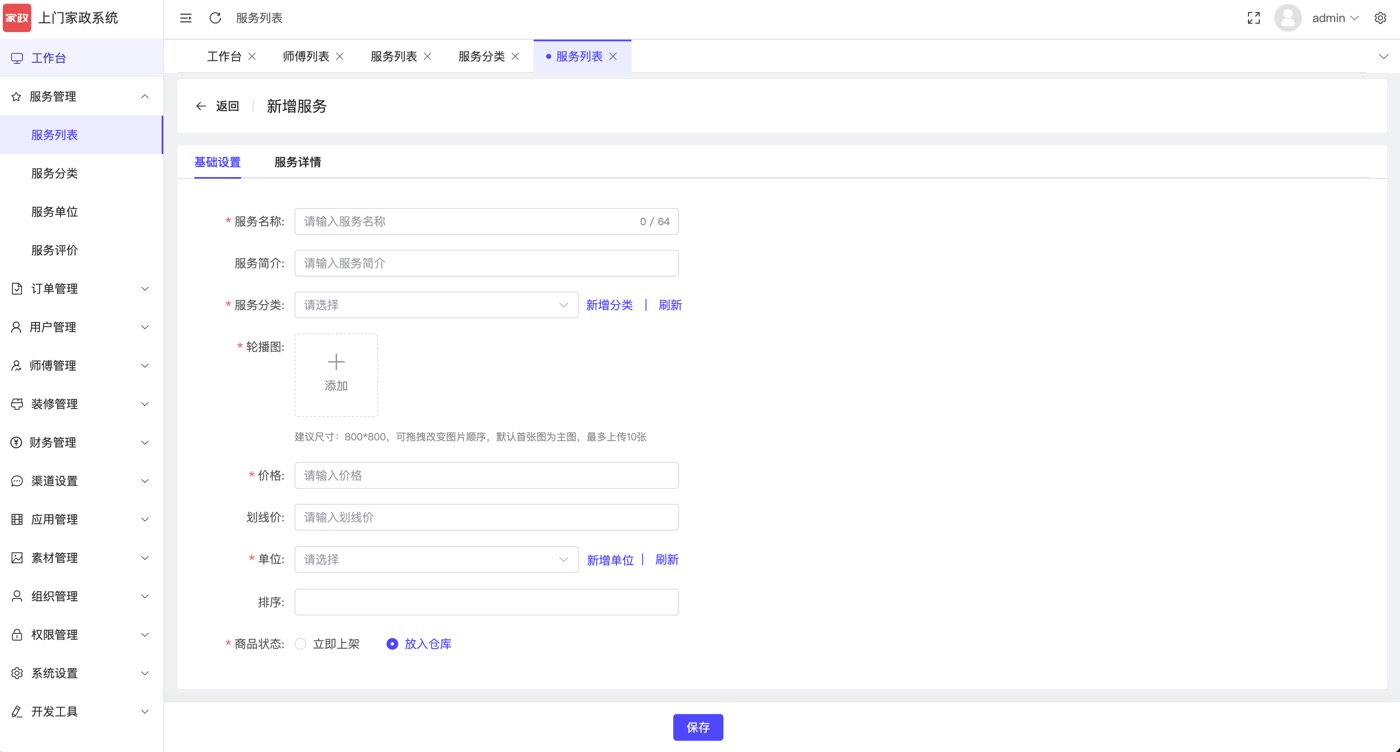Screen dimensions: 1400x752
Task: Close the 服务分类 tab
Action: (x=515, y=57)
